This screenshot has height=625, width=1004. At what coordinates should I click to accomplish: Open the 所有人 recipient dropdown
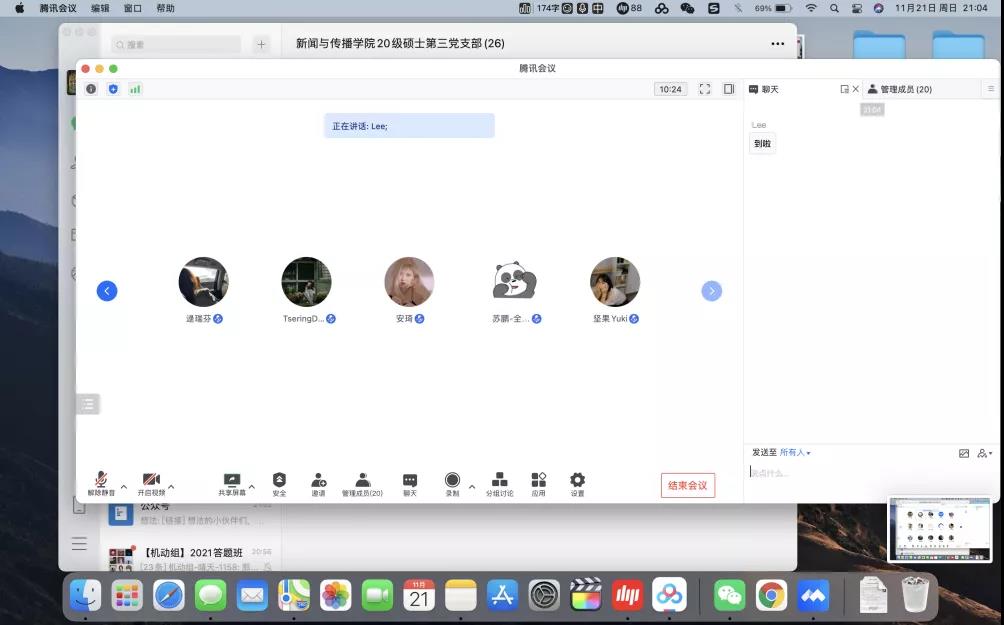coord(795,453)
